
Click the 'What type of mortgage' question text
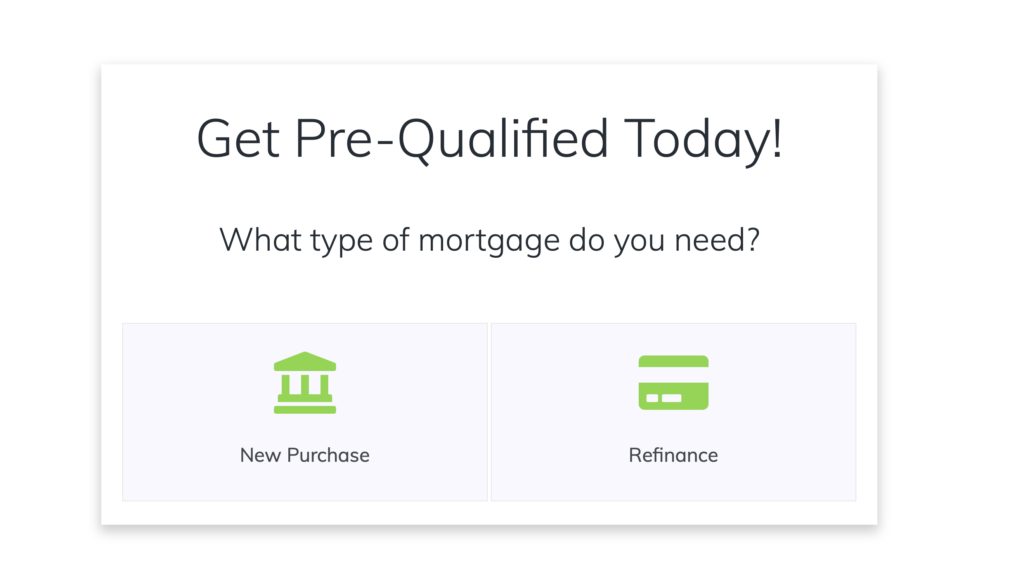(x=489, y=240)
